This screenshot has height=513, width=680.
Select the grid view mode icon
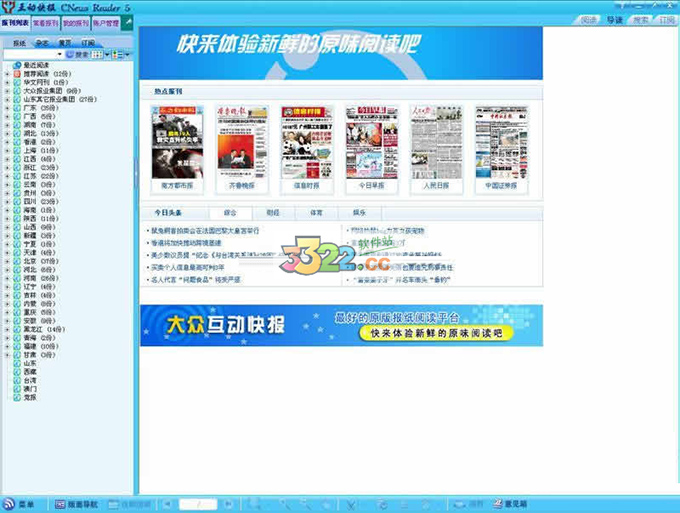coord(98,55)
